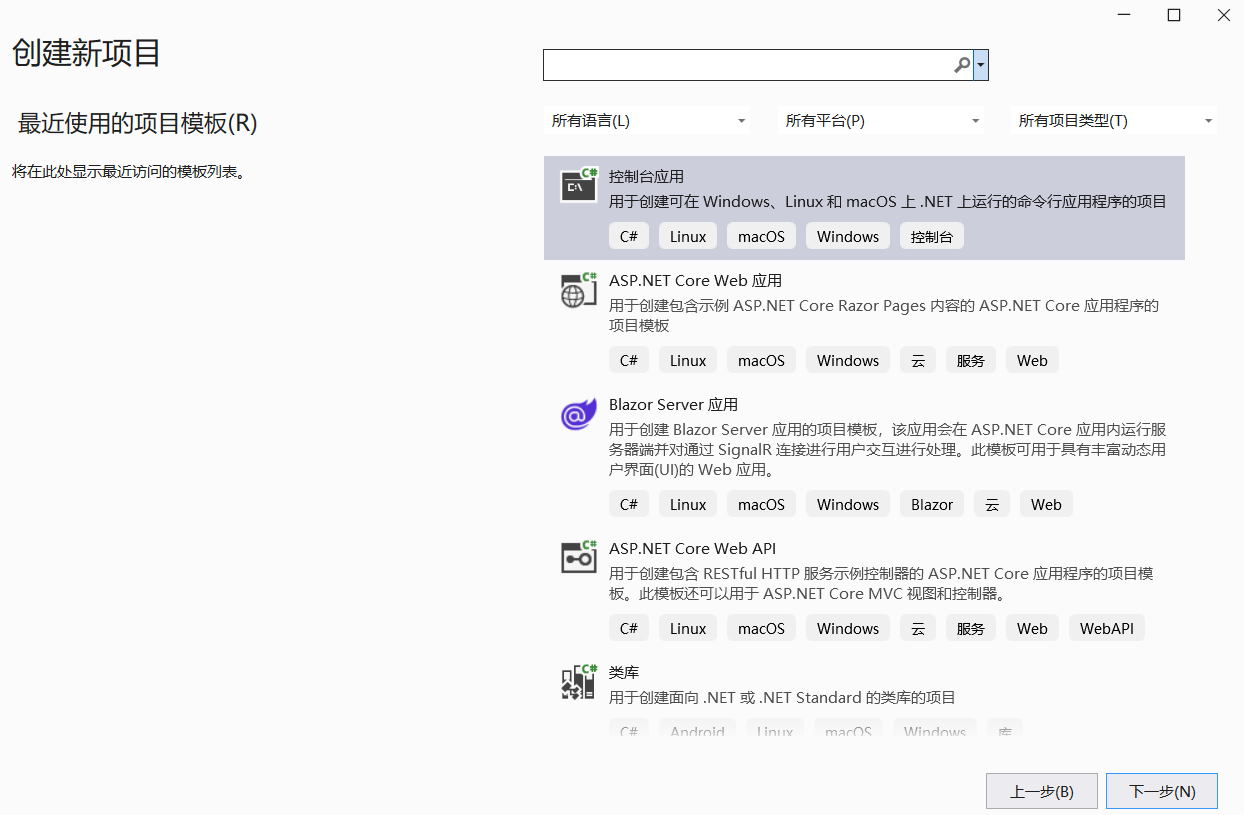Click the C# tag on Console App
The width and height of the screenshot is (1244, 815).
(629, 236)
